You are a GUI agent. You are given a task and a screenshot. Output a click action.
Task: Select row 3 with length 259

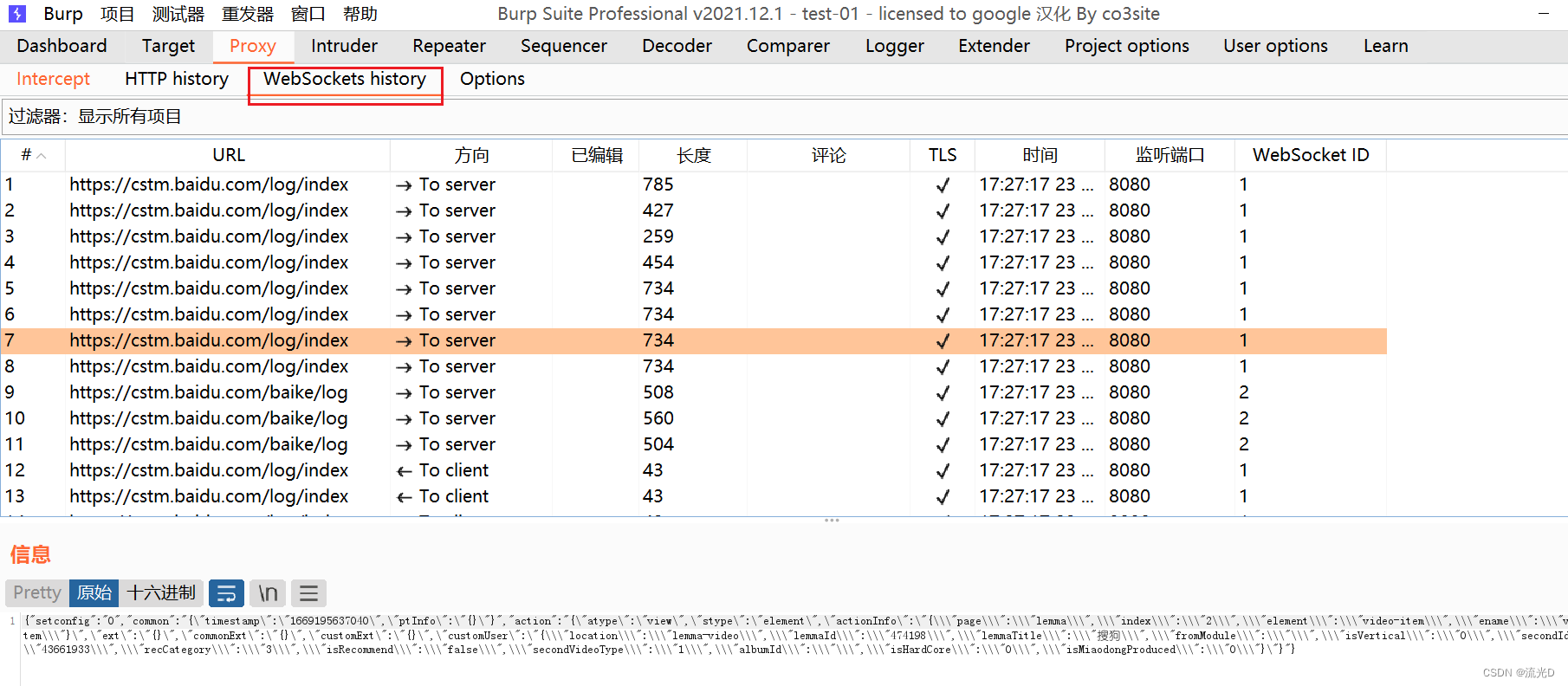point(694,236)
